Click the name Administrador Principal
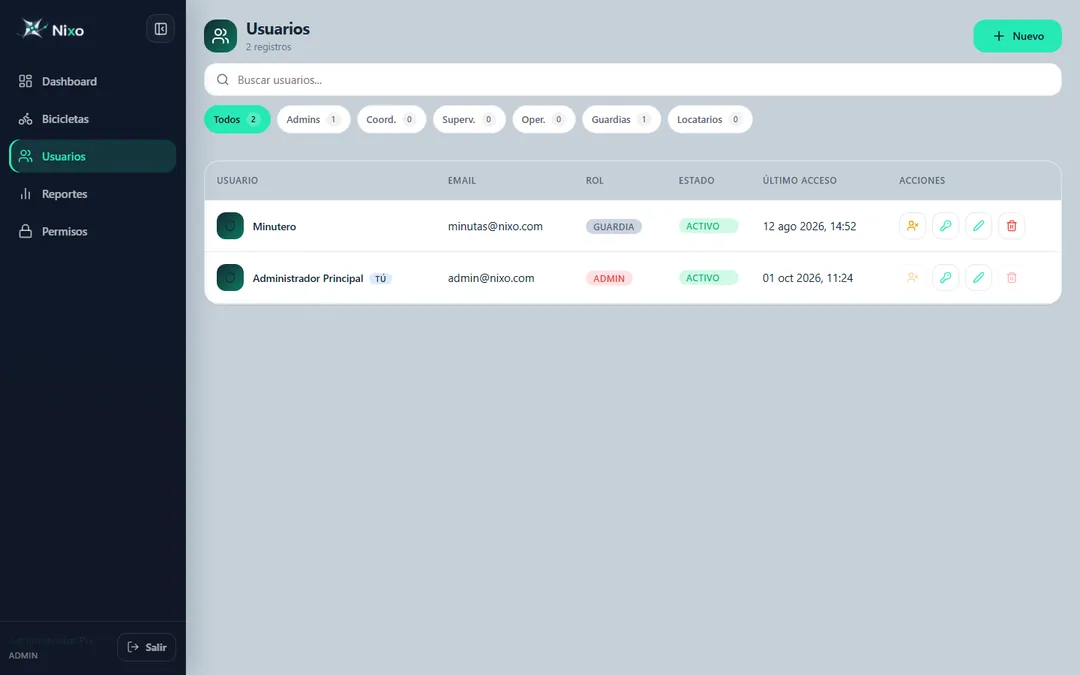Screen dimensions: 1080x675 tap(308, 278)
